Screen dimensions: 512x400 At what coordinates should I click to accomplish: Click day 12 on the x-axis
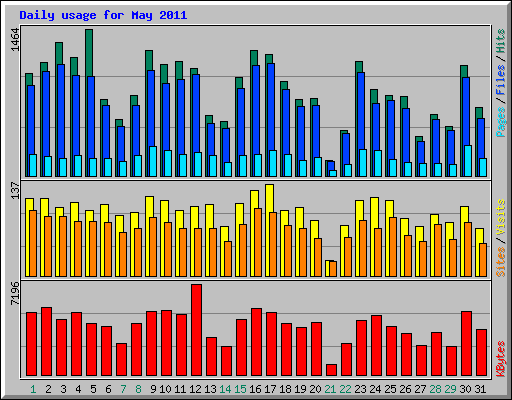(x=195, y=389)
